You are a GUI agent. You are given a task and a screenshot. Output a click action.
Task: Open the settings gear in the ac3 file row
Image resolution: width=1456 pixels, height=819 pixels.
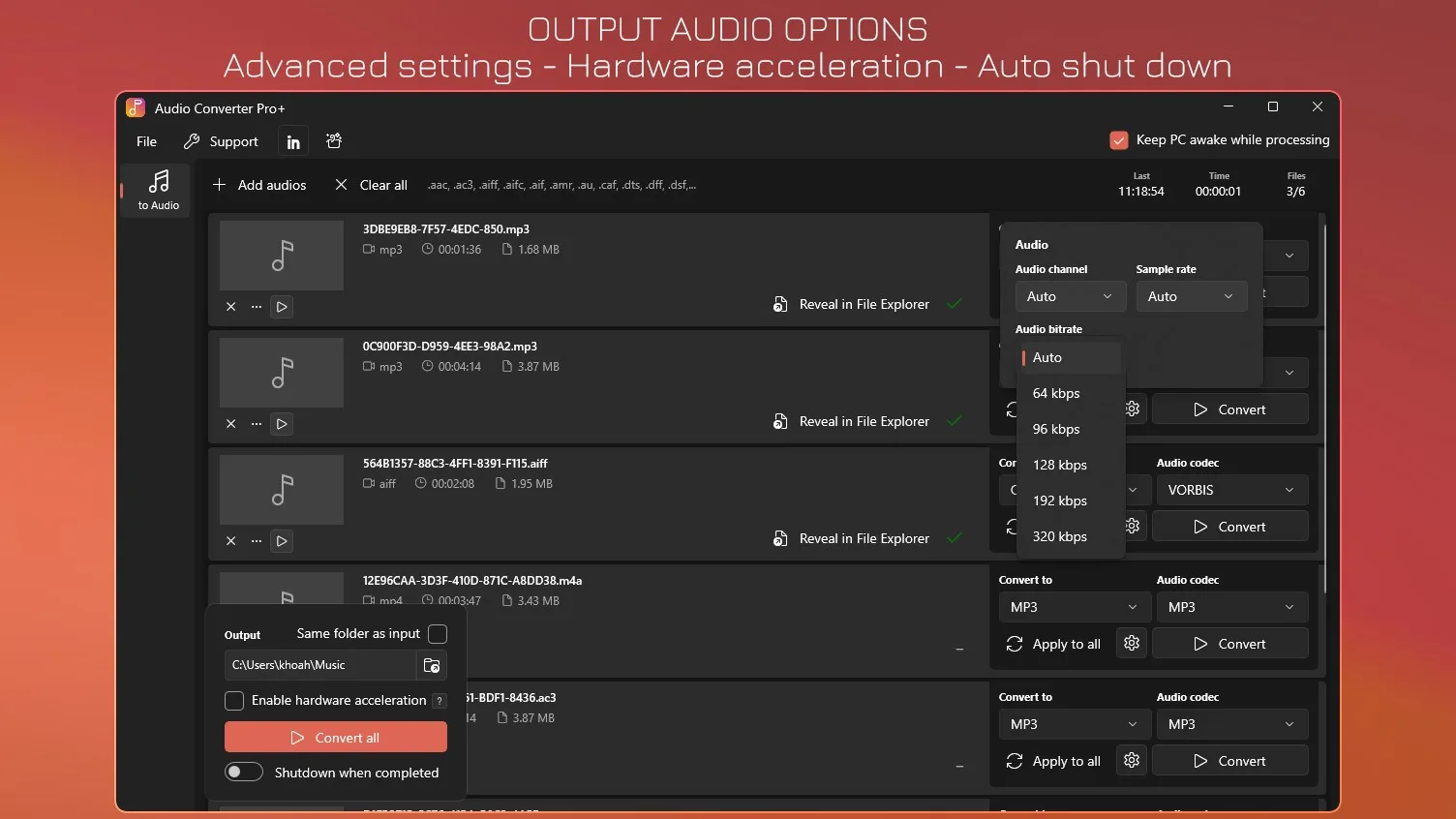(1132, 761)
